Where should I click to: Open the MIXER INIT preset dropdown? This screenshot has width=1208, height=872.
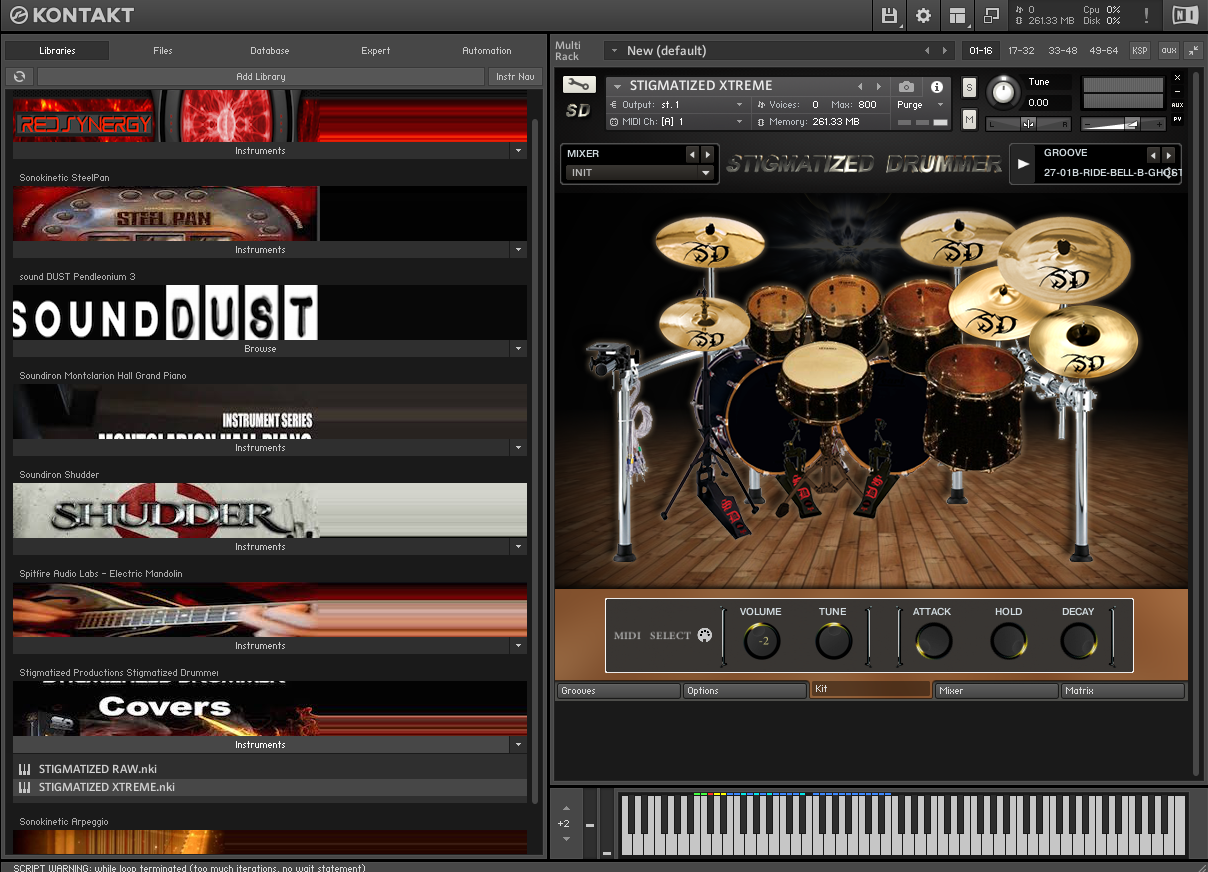point(638,173)
